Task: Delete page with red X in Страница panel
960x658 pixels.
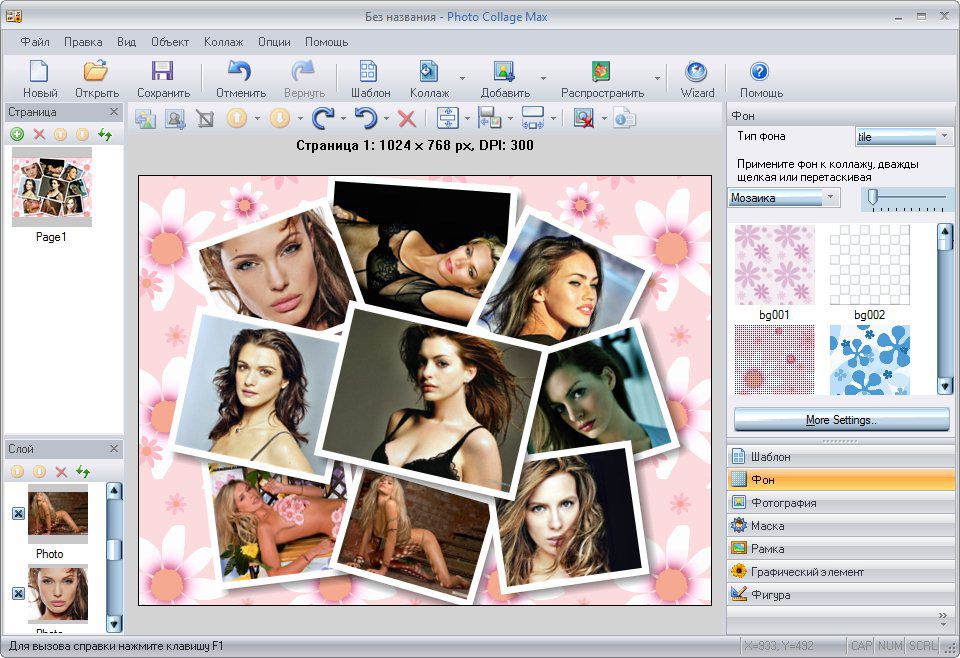Action: coord(39,134)
